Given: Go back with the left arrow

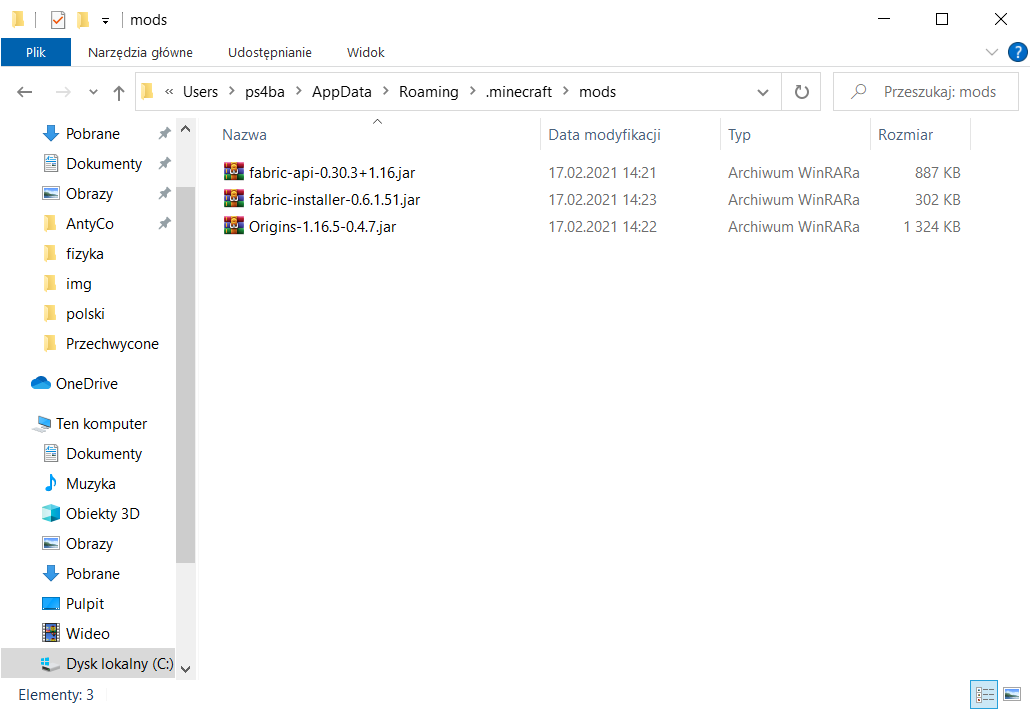Looking at the screenshot, I should (x=25, y=92).
